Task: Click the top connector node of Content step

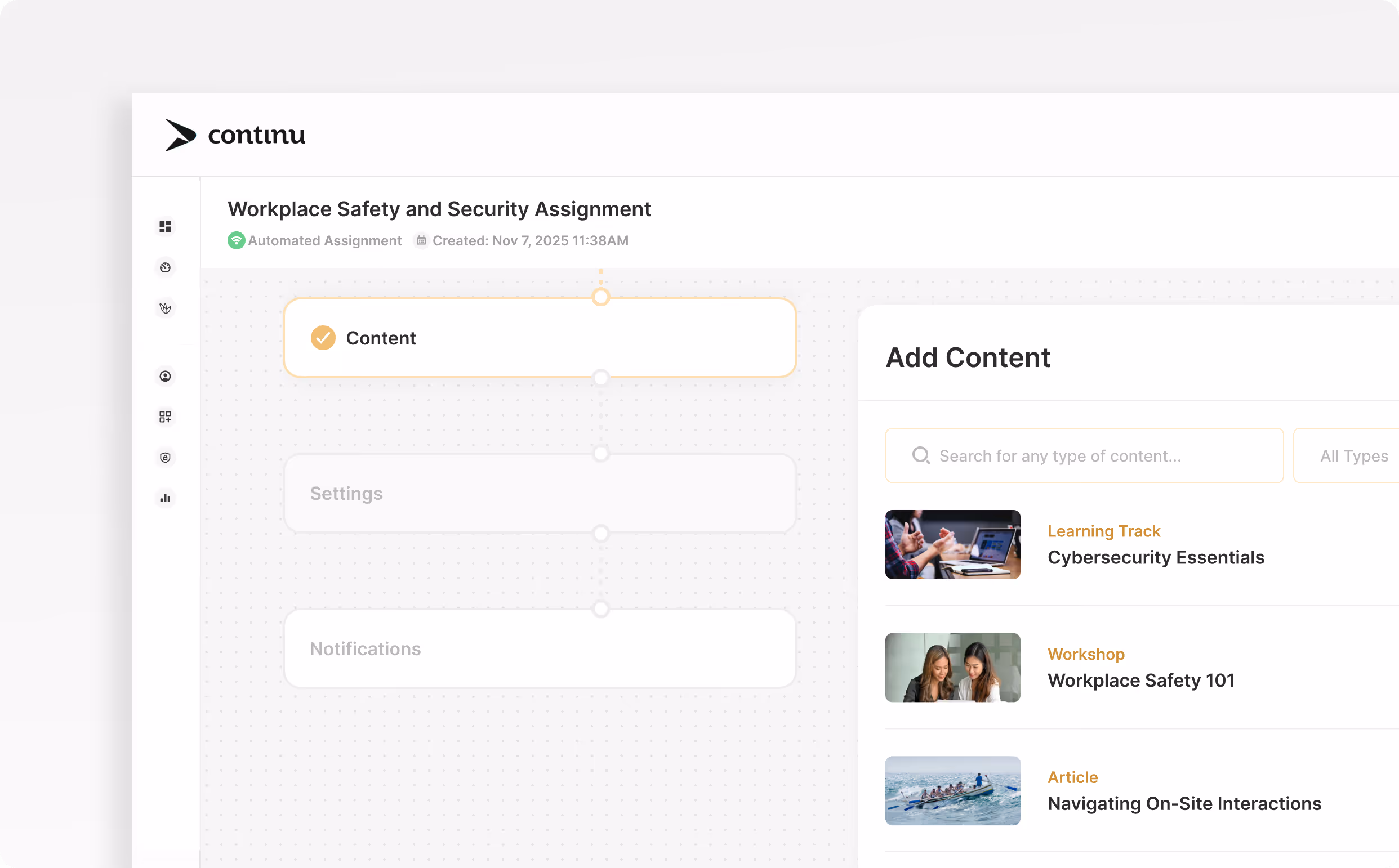Action: (601, 297)
